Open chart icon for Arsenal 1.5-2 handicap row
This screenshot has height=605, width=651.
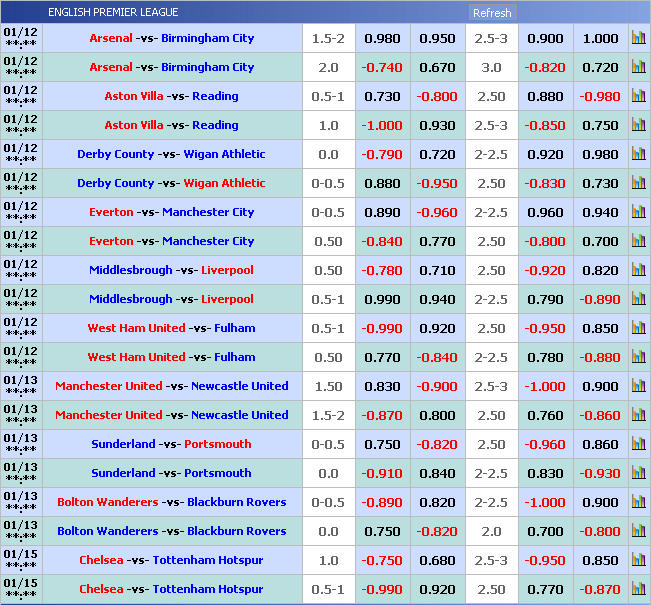pos(638,38)
